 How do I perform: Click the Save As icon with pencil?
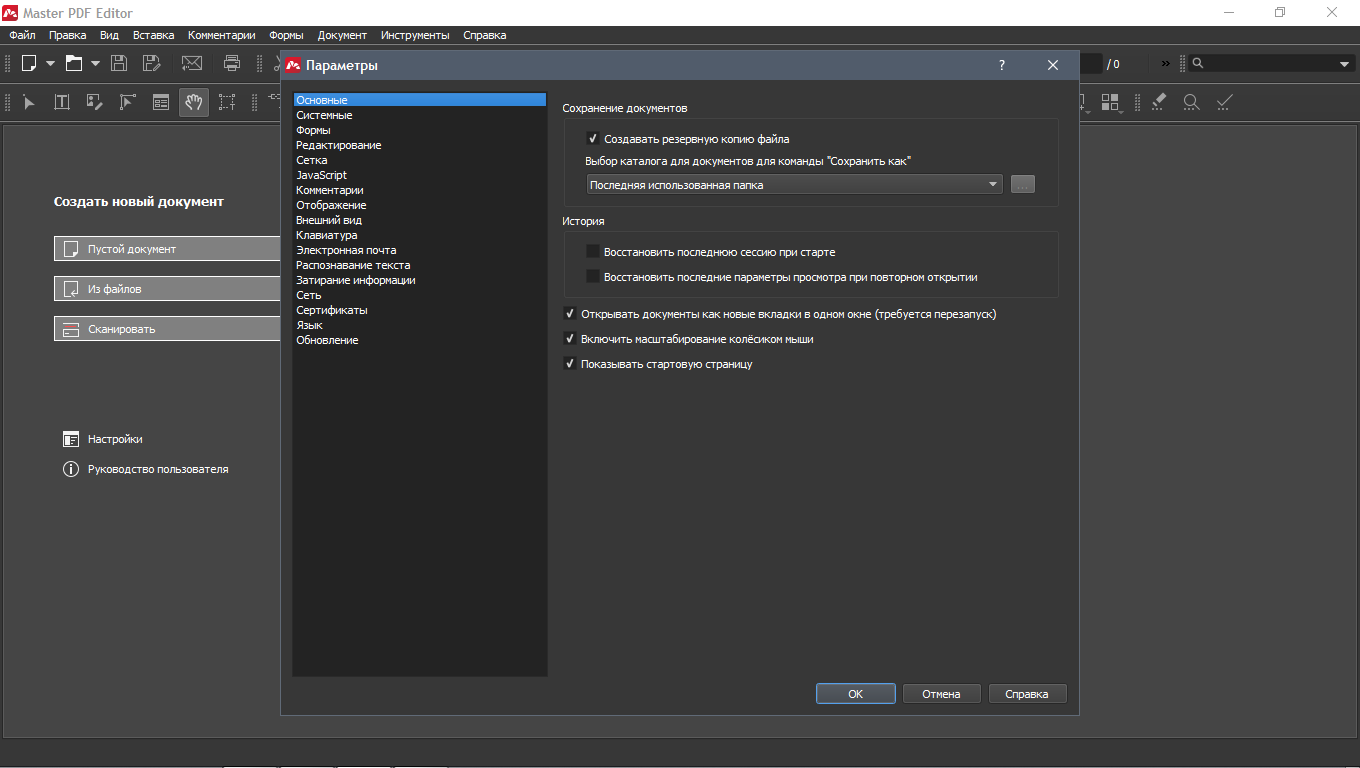click(x=151, y=63)
